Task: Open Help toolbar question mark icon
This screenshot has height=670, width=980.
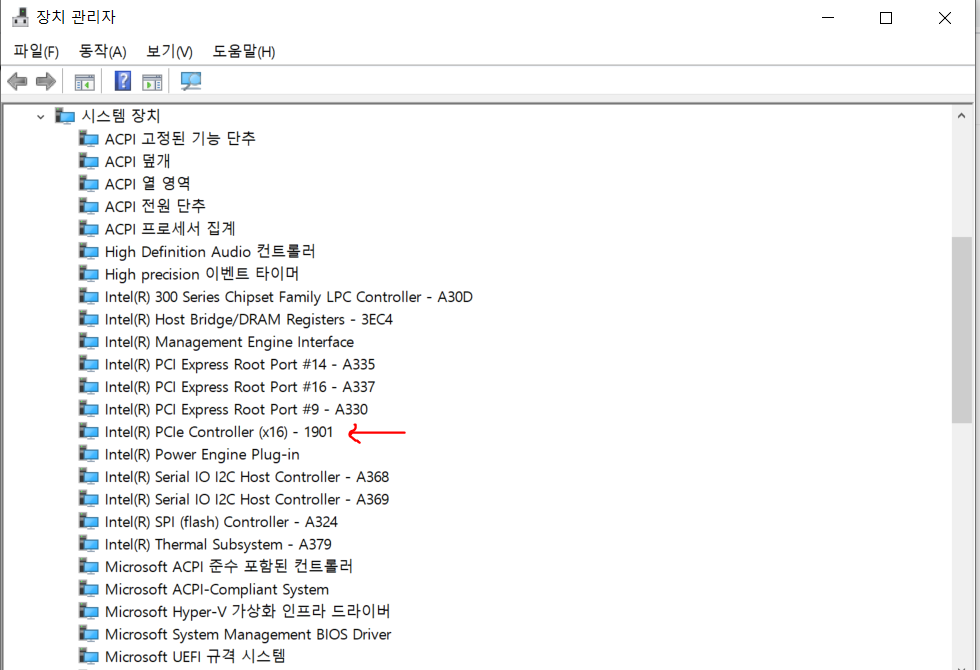Action: coord(123,81)
